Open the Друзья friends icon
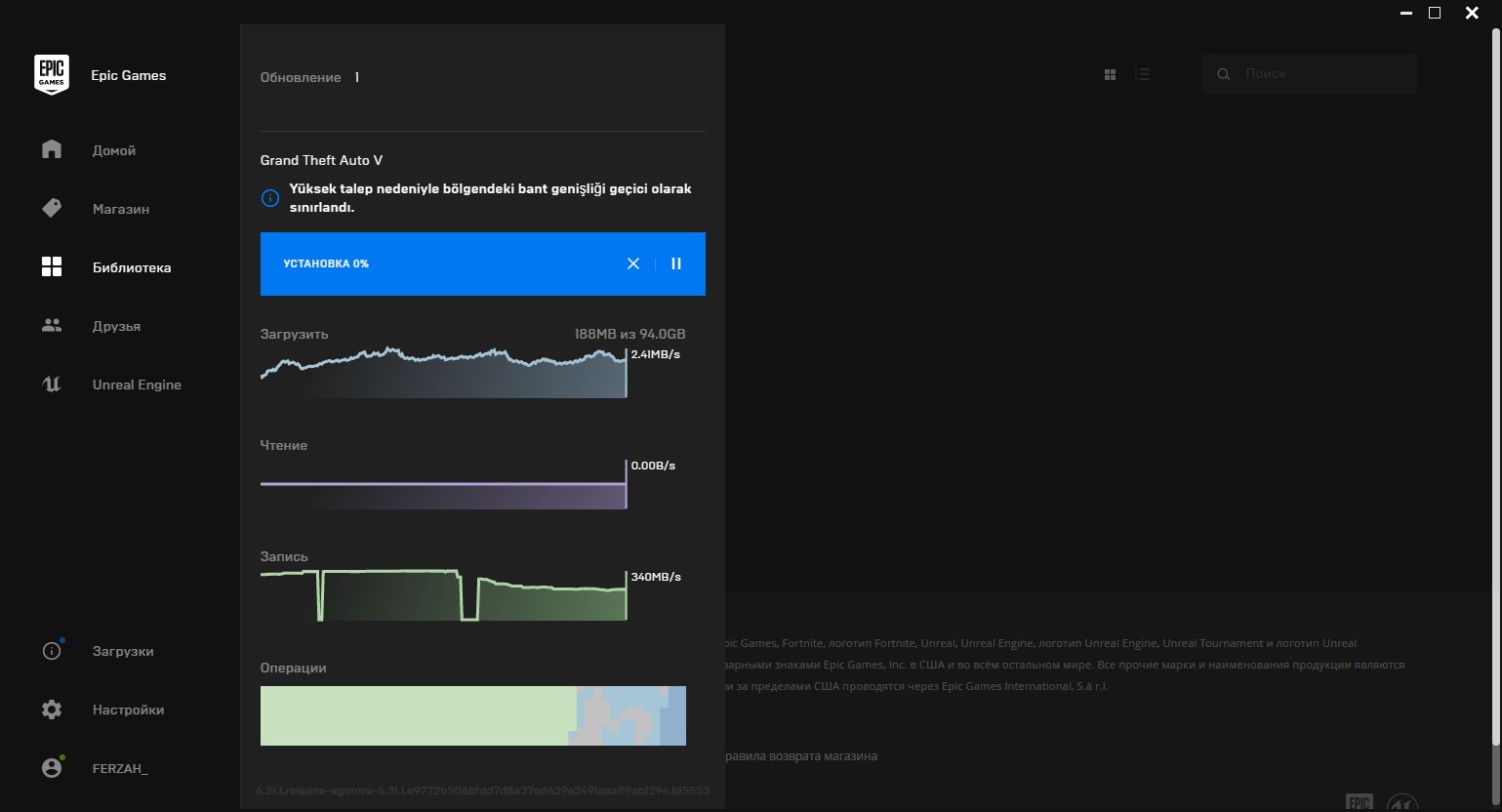 click(52, 325)
